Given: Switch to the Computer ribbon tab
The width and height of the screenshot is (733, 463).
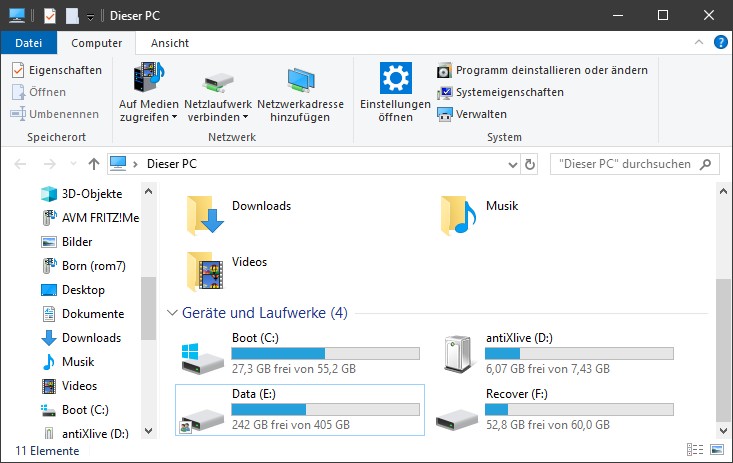Looking at the screenshot, I should [x=96, y=43].
